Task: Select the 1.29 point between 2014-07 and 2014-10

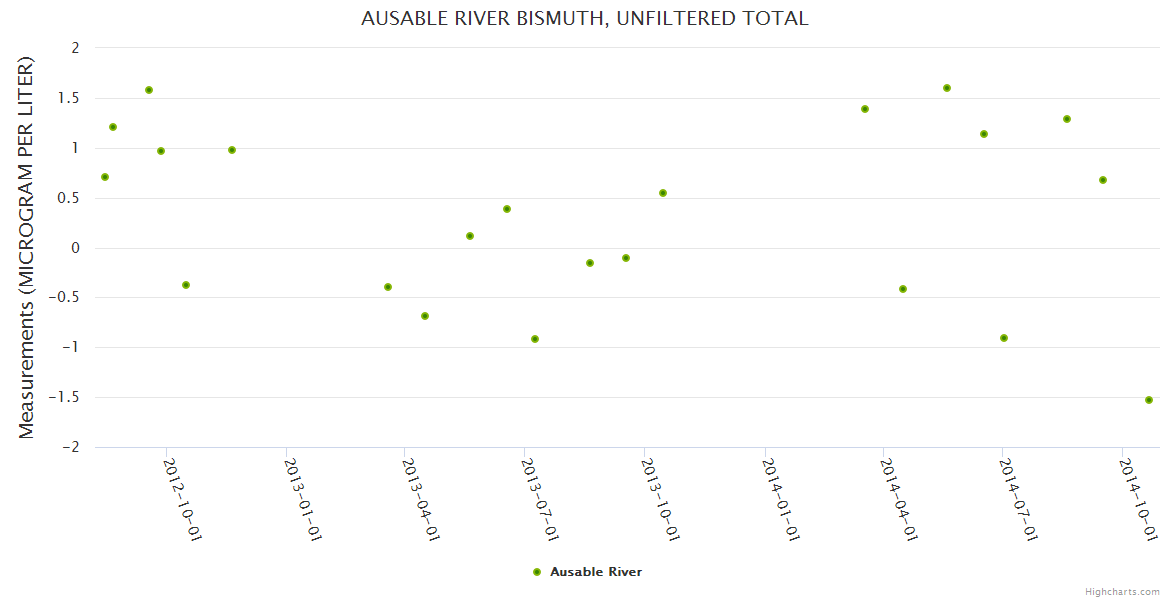Action: [1067, 119]
